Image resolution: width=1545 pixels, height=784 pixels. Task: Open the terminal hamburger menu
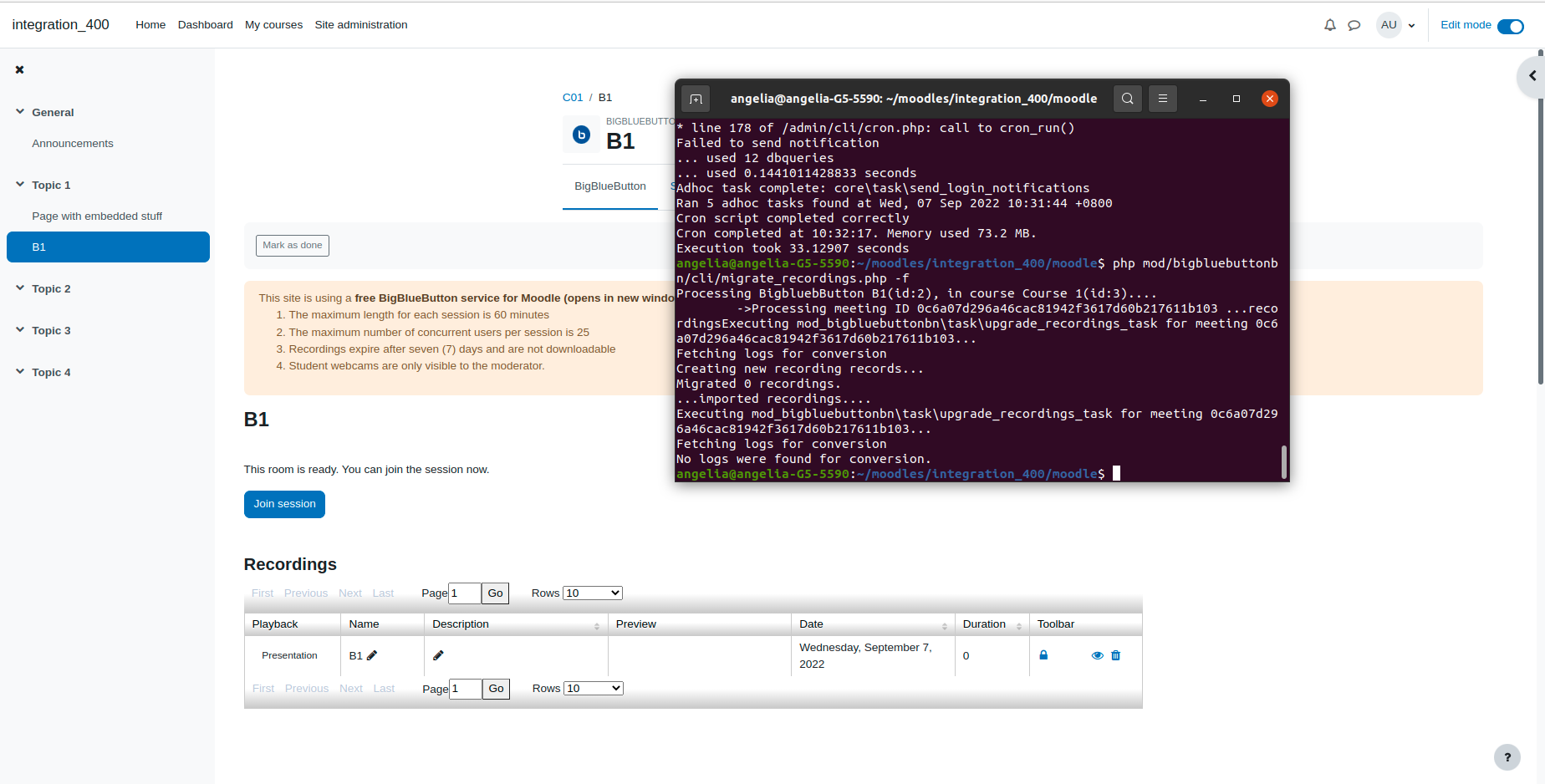tap(1163, 99)
